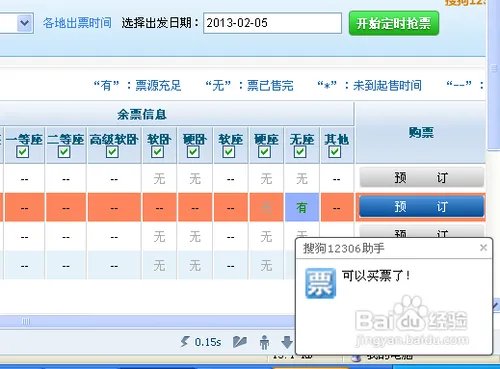Click the legend text 票源充足
Viewport: 500px width, 369px height.
[x=158, y=86]
